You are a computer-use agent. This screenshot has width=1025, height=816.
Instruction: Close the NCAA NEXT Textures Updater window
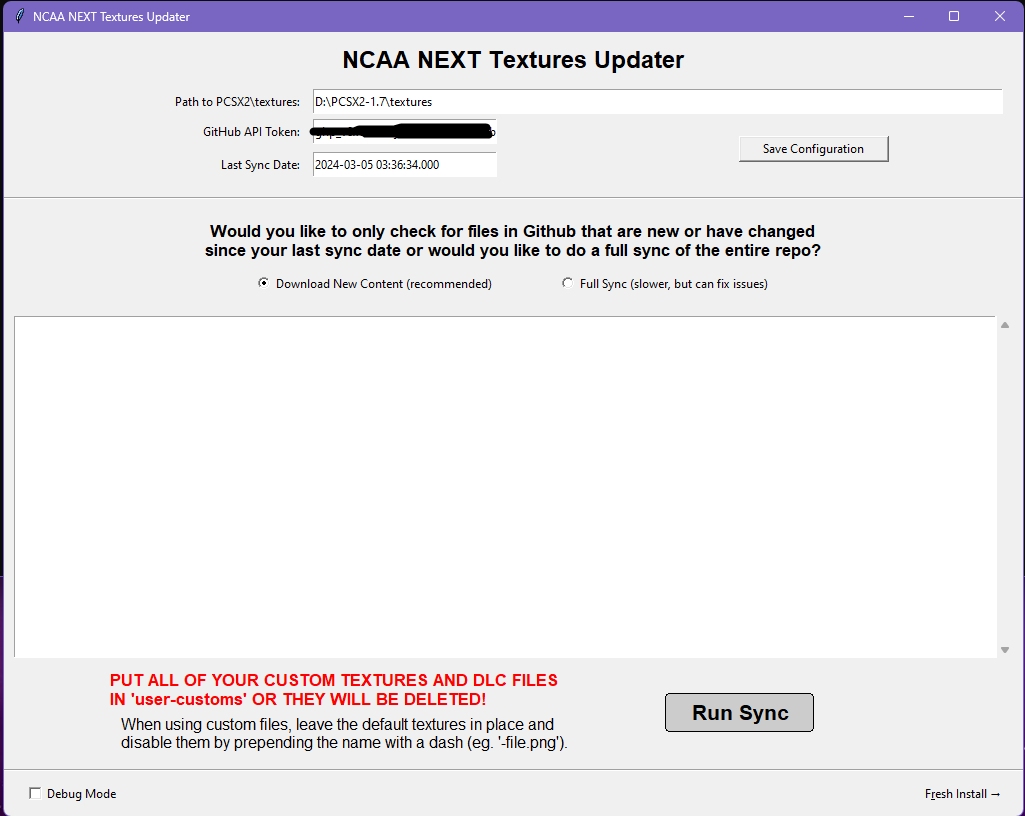[x=1000, y=16]
